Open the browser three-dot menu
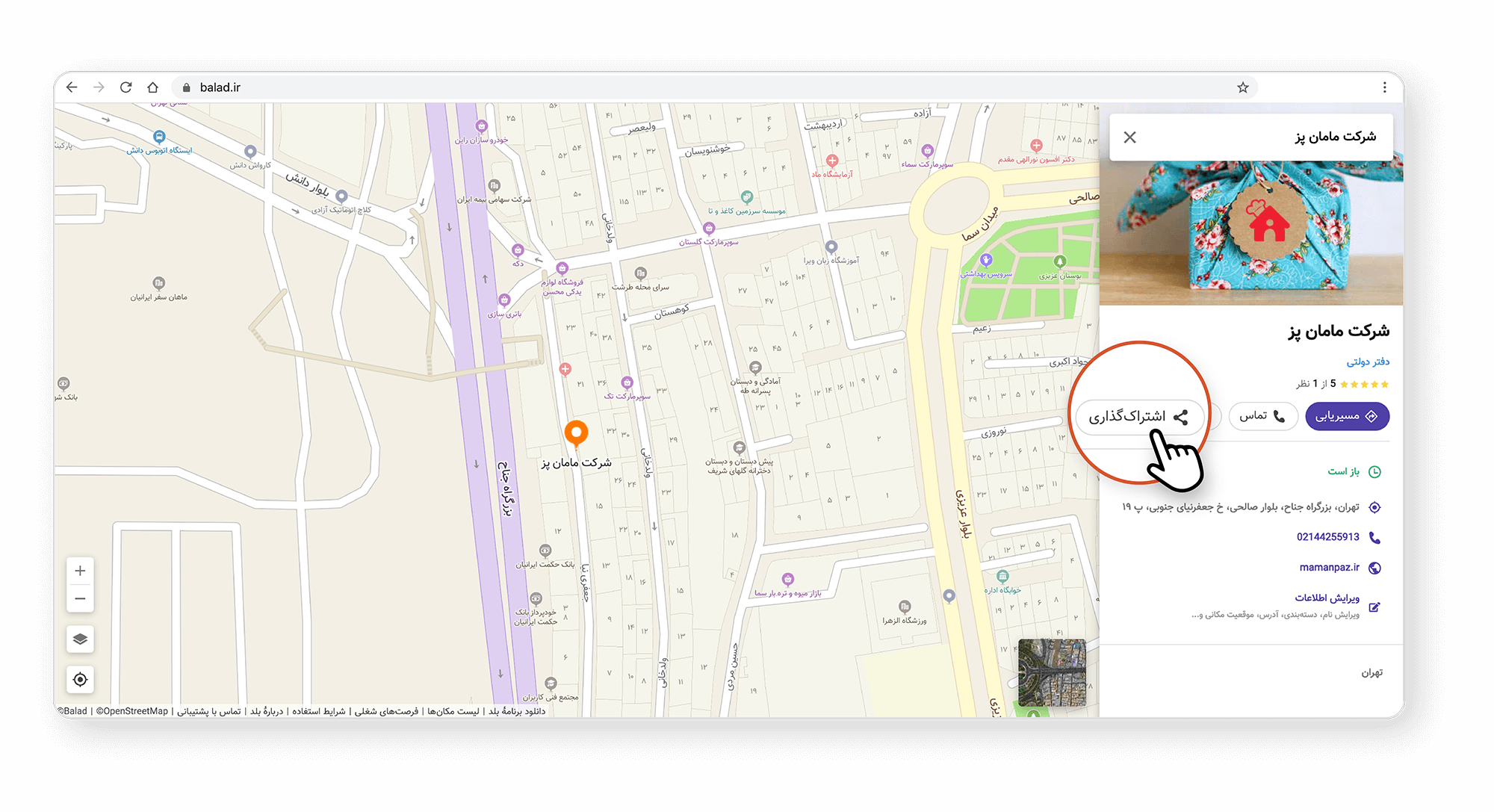Screen dimensions: 1494x812 (1384, 87)
